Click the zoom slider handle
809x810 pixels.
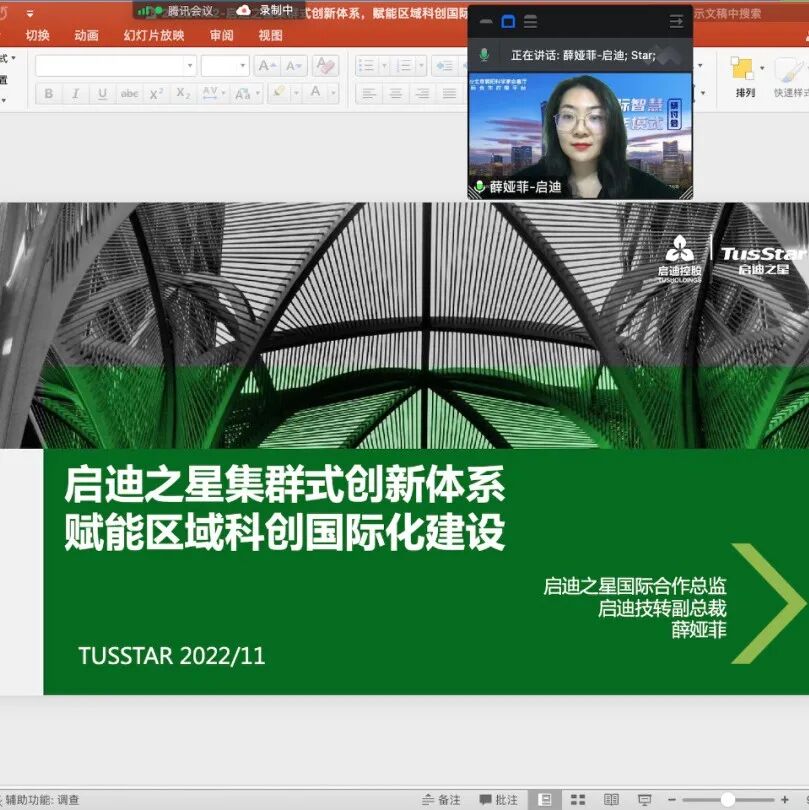coord(727,800)
